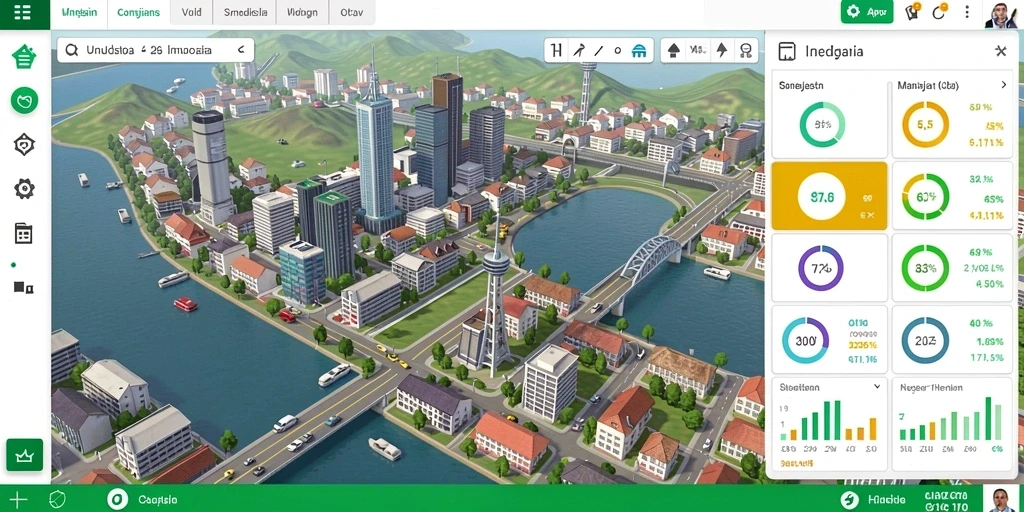Select the bridge tool icon in map toolbar
The width and height of the screenshot is (1024, 512).
pos(639,50)
